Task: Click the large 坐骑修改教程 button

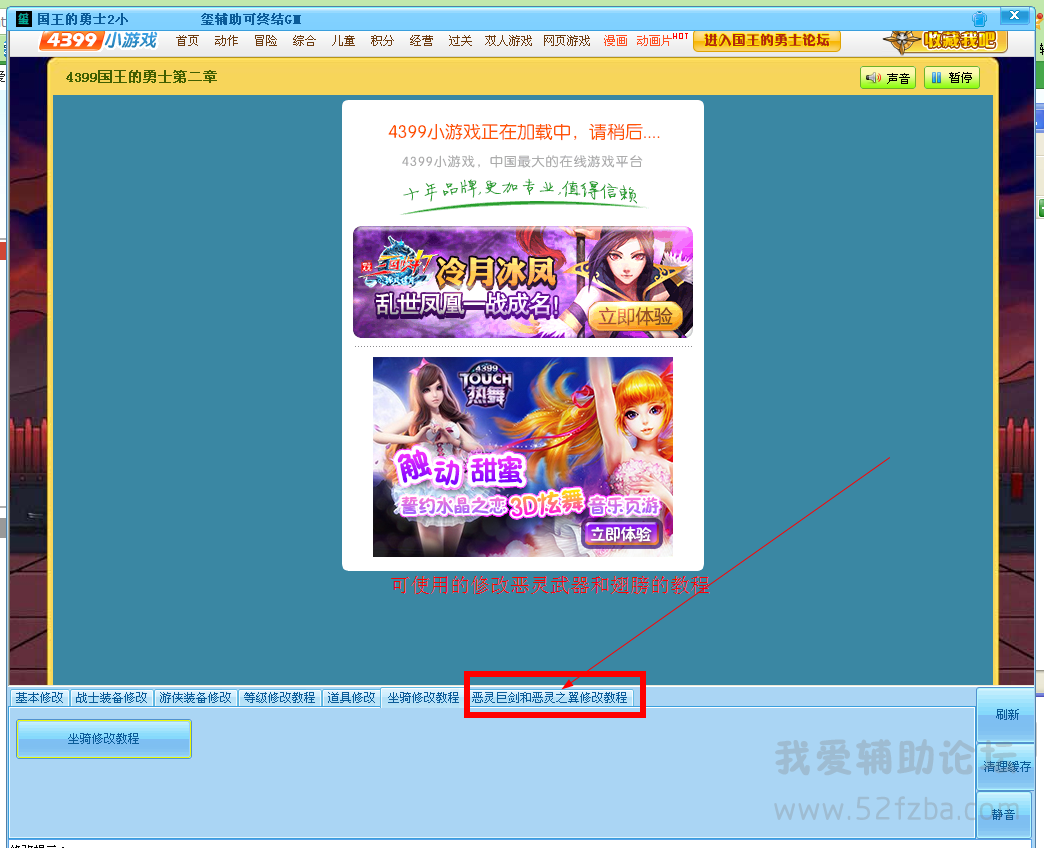Action: click(104, 739)
